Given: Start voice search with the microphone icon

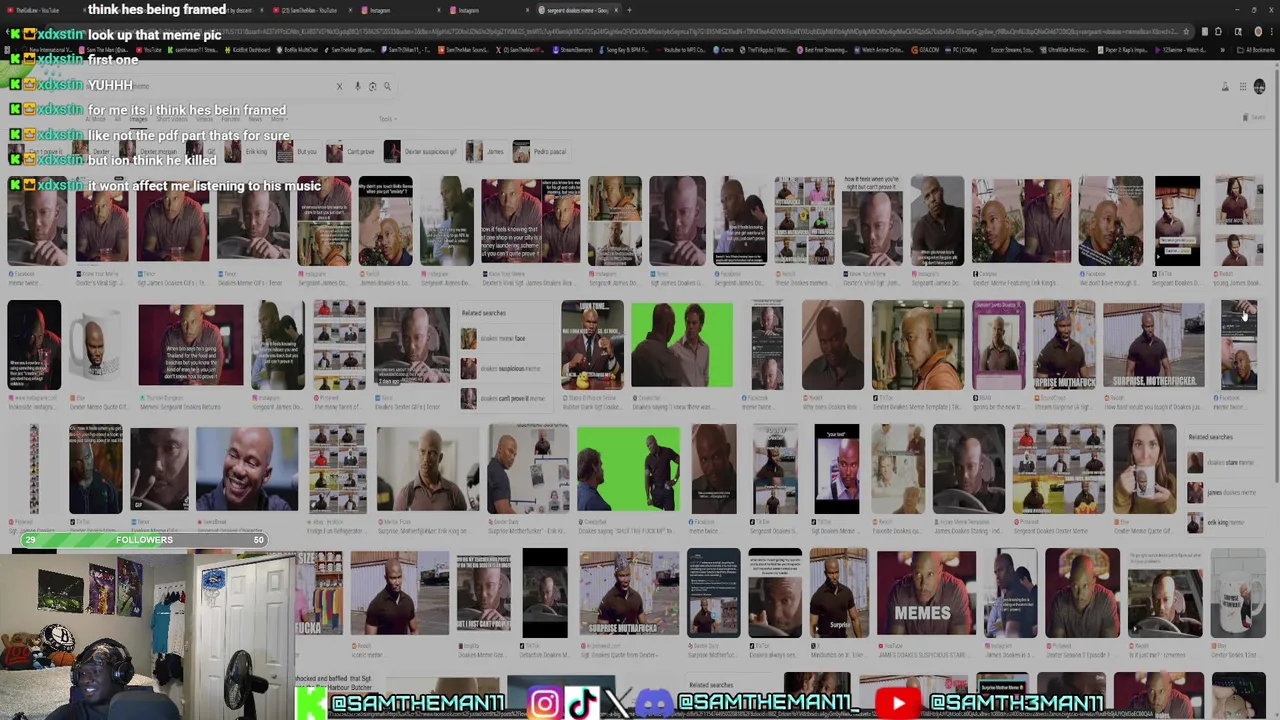Looking at the screenshot, I should click(x=357, y=86).
